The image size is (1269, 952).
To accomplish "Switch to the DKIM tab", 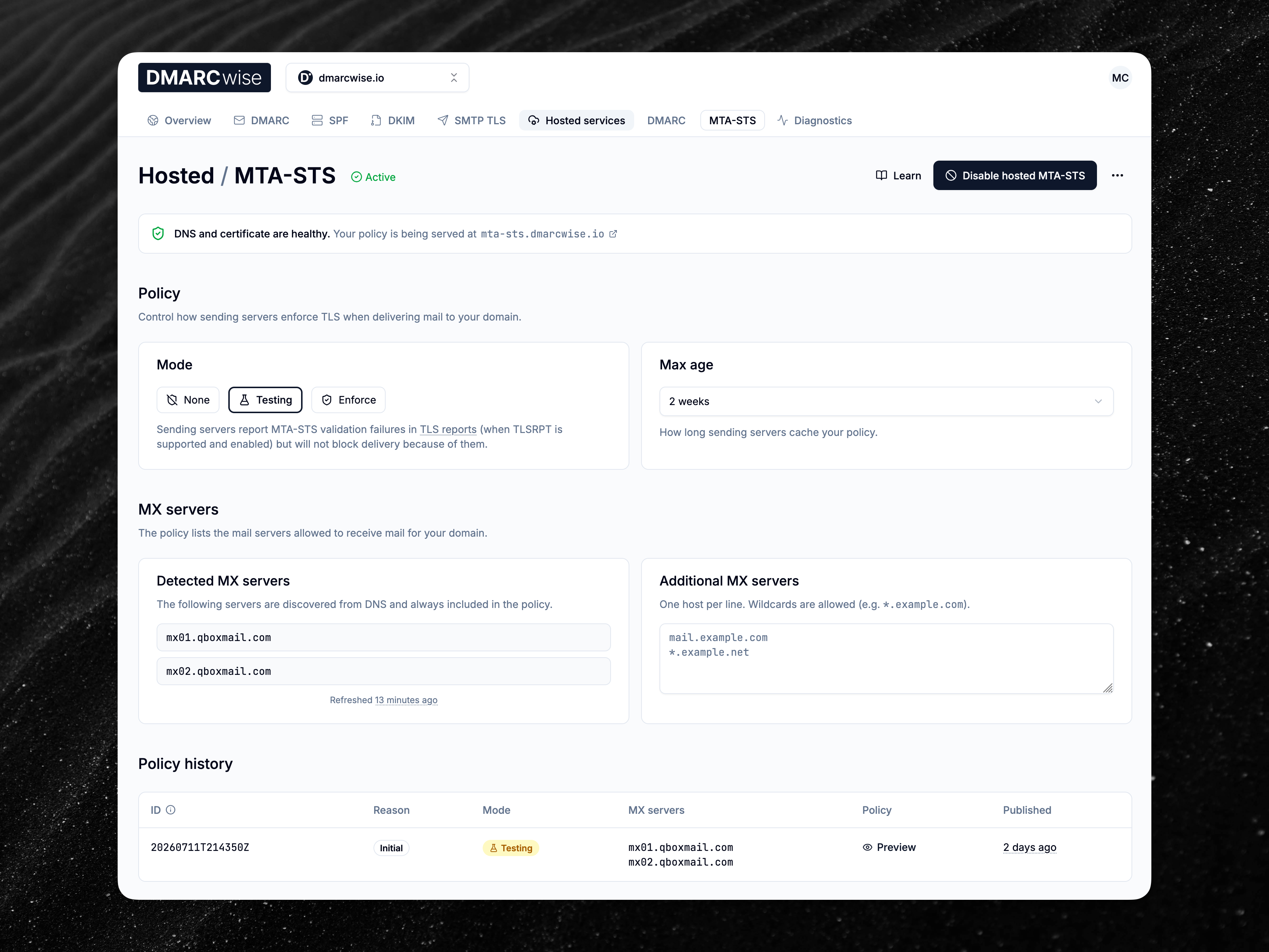I will (x=393, y=121).
